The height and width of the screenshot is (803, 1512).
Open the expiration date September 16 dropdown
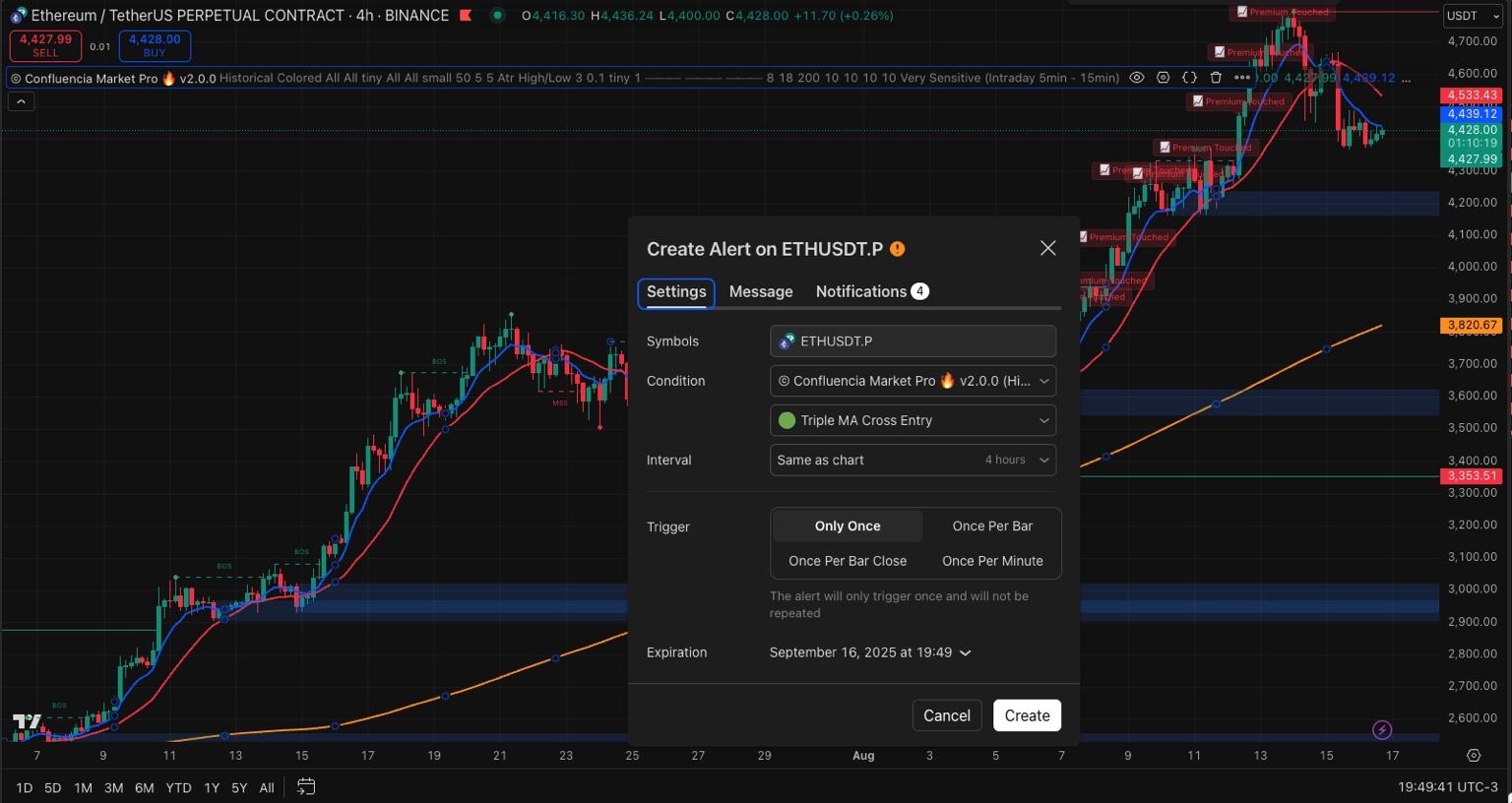tap(870, 652)
